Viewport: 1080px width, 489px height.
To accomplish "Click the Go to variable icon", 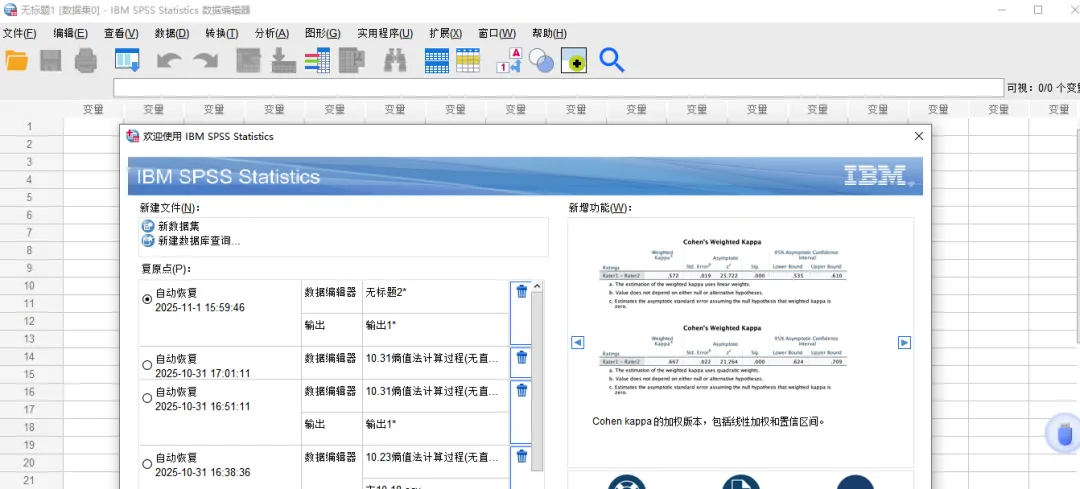I will point(284,61).
